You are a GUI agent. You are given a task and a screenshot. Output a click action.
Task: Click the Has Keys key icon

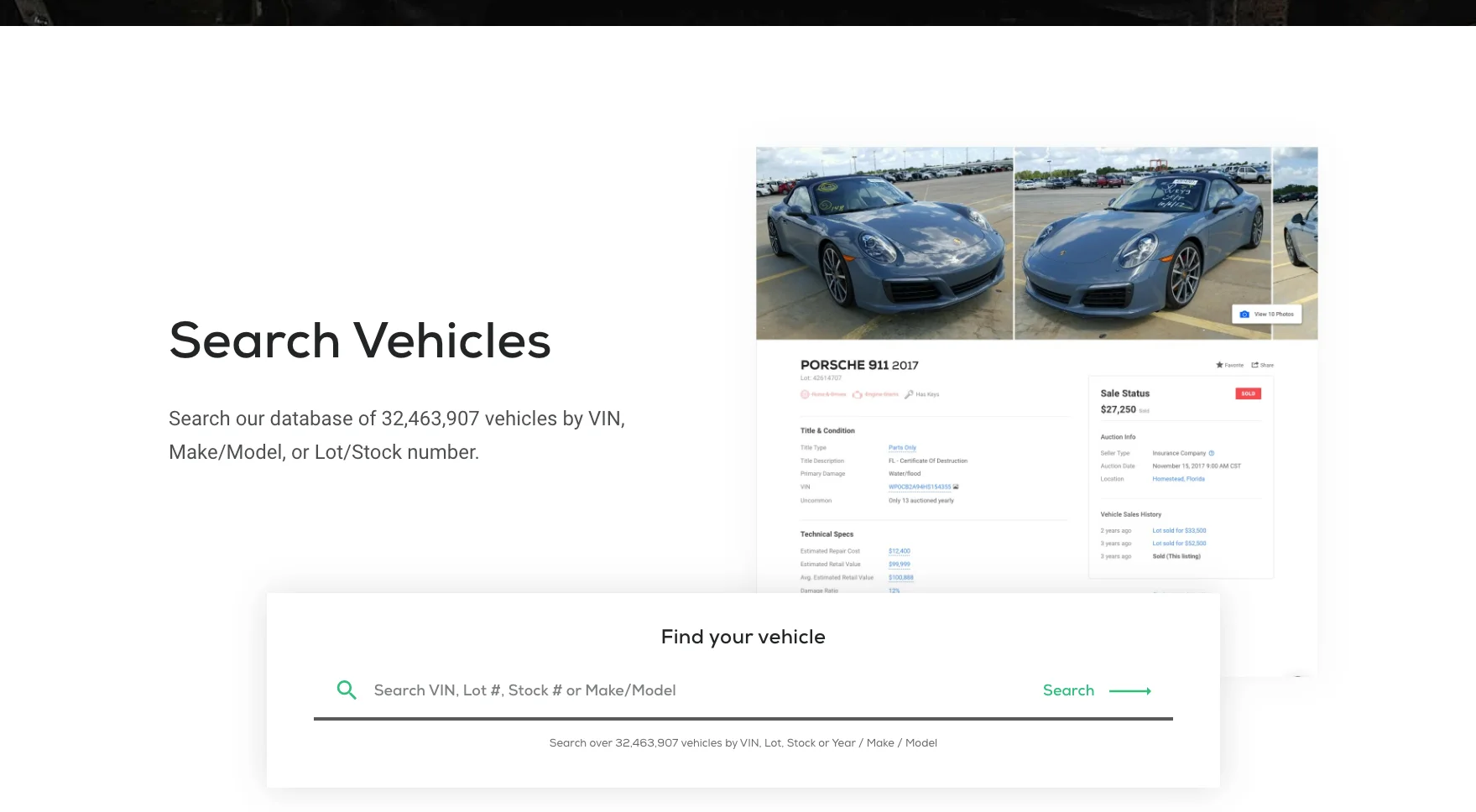[x=909, y=393]
